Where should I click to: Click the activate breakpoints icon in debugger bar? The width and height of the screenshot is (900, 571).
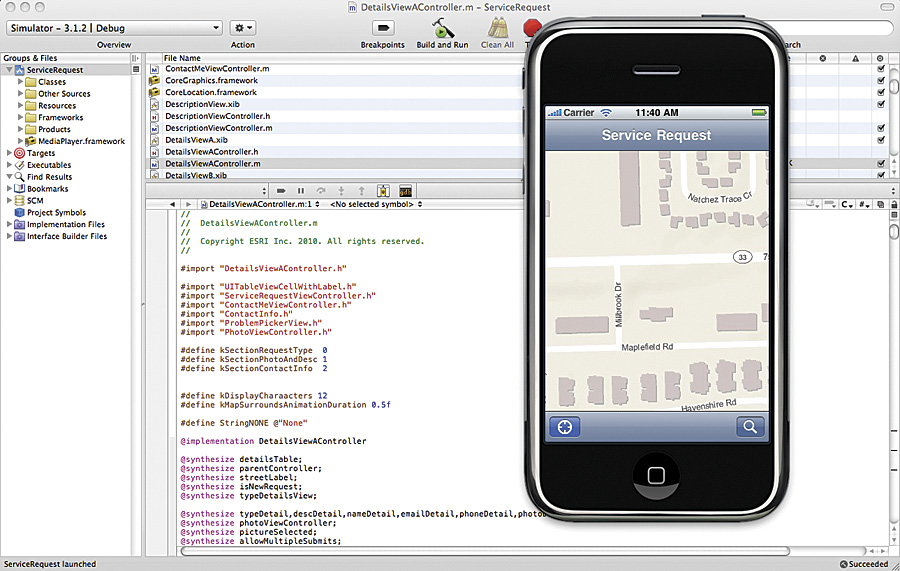coord(281,191)
